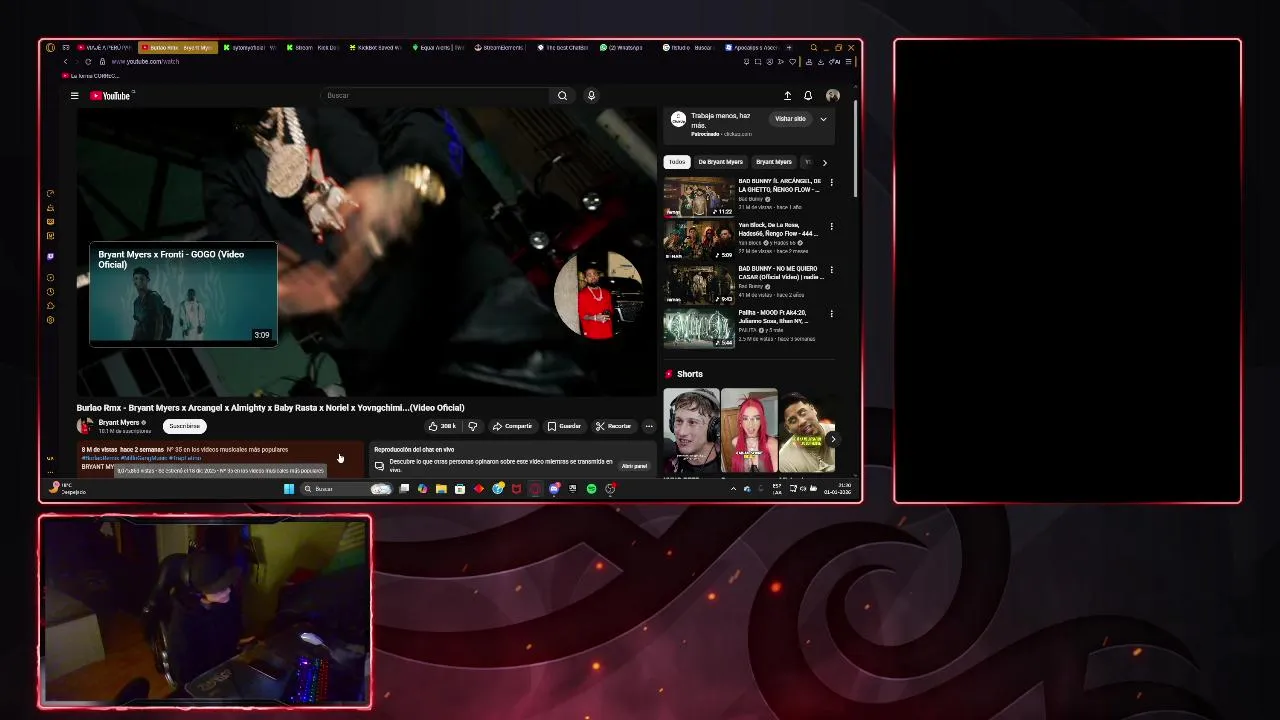Like the video with thumbs up
This screenshot has height=720, width=1280.
click(442, 426)
